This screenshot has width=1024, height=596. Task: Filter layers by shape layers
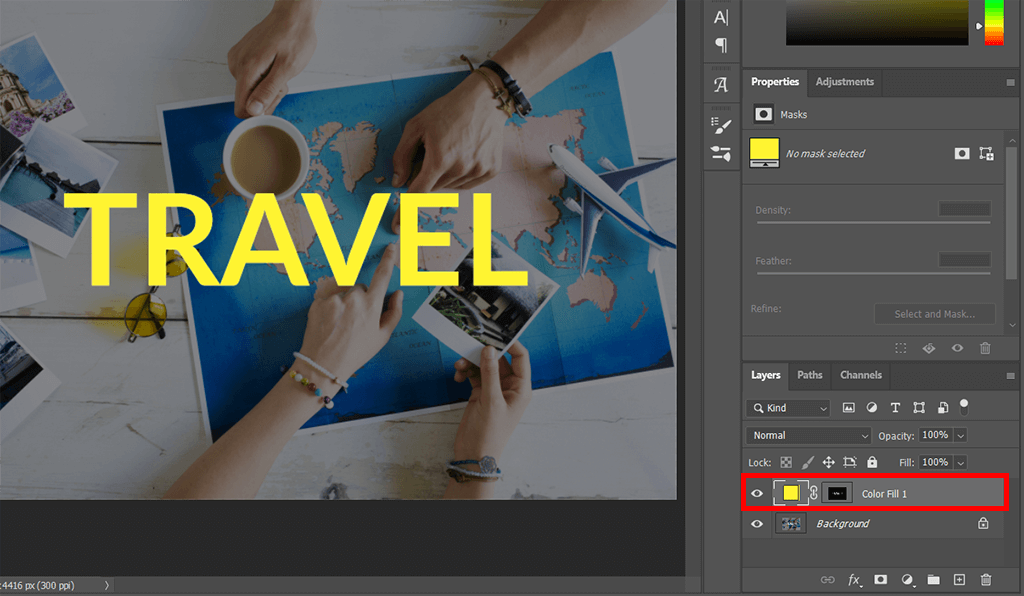tap(919, 408)
